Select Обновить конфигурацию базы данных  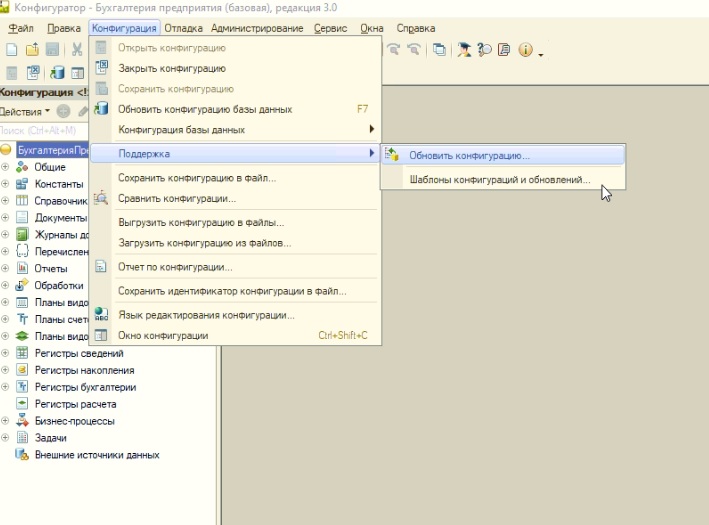pos(235,109)
